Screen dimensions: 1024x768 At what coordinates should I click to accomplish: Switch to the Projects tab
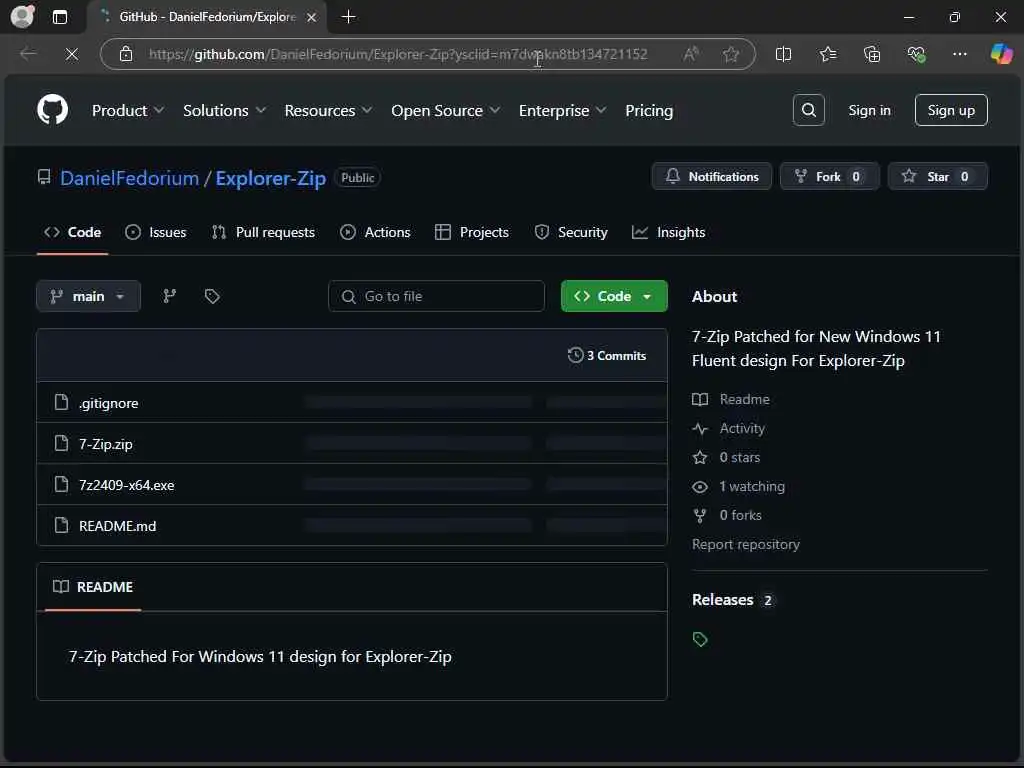coord(472,232)
